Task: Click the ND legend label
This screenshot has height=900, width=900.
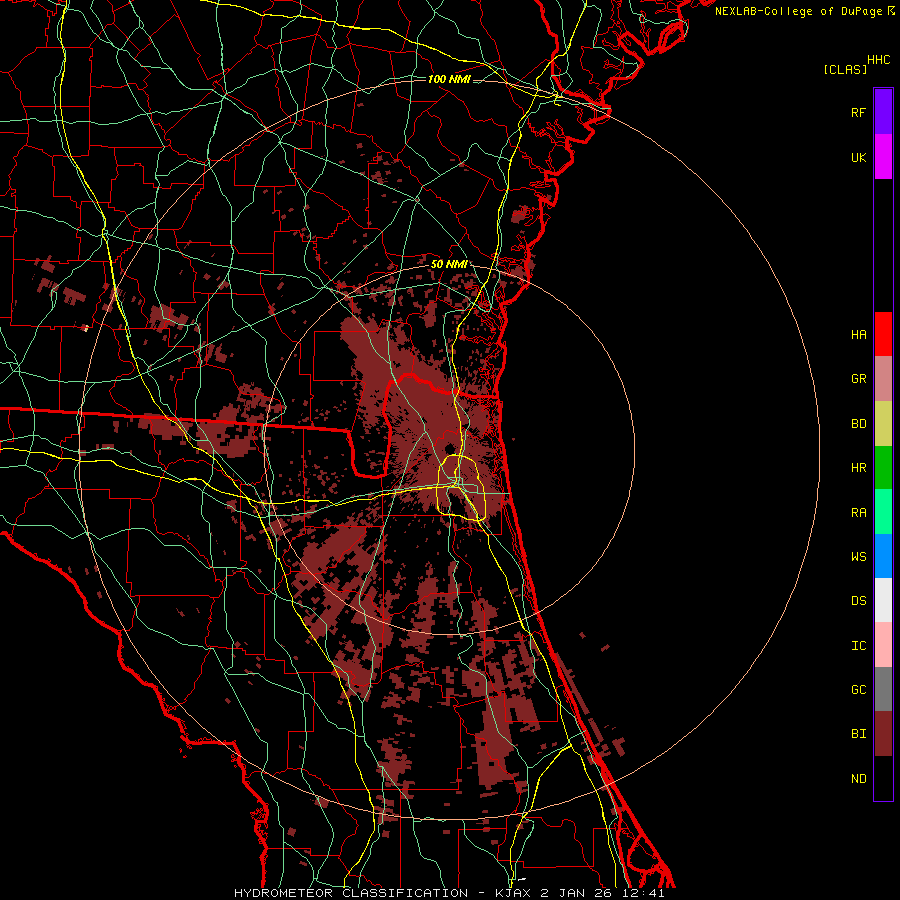Action: pos(858,778)
